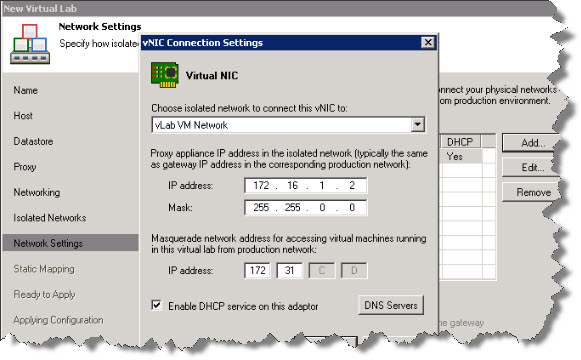The image size is (581, 360).
Task: Click the Virtual NIC heading text
Action: pyautogui.click(x=212, y=76)
